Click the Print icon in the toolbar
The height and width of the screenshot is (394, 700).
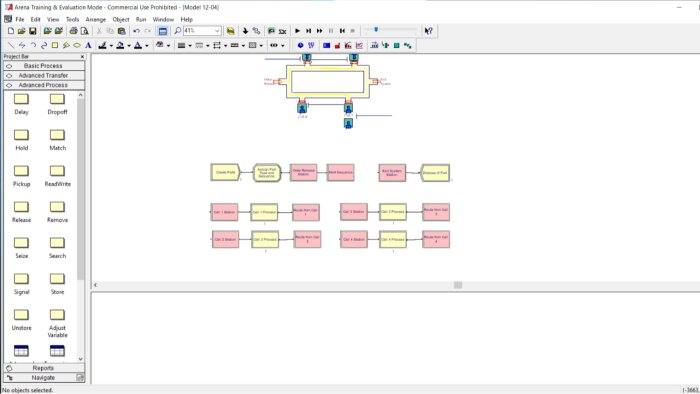coord(74,31)
